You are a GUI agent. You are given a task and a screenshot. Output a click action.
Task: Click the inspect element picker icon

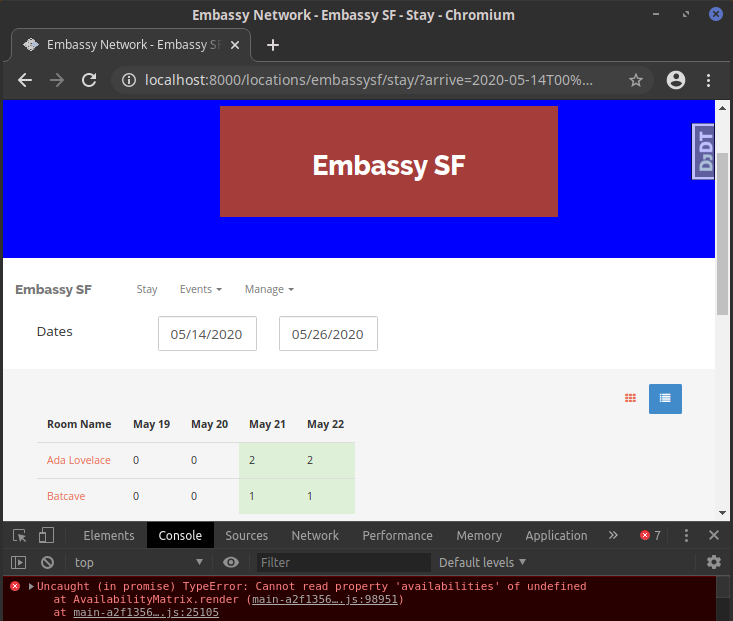pos(19,536)
